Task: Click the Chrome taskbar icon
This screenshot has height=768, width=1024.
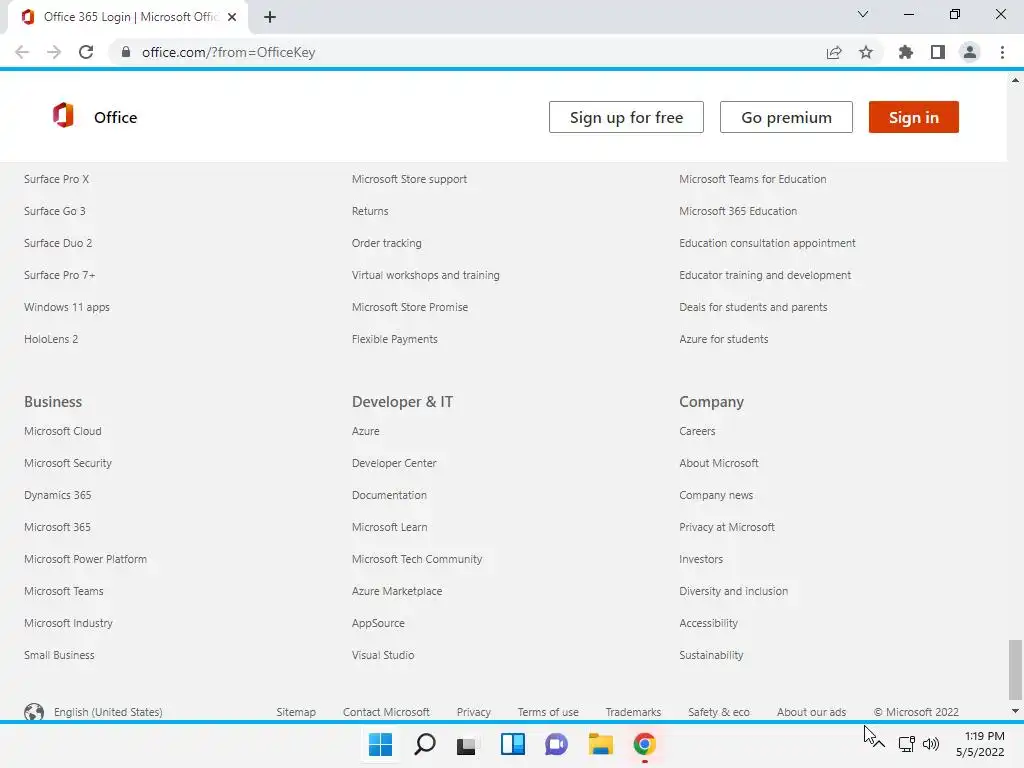Action: click(x=645, y=744)
